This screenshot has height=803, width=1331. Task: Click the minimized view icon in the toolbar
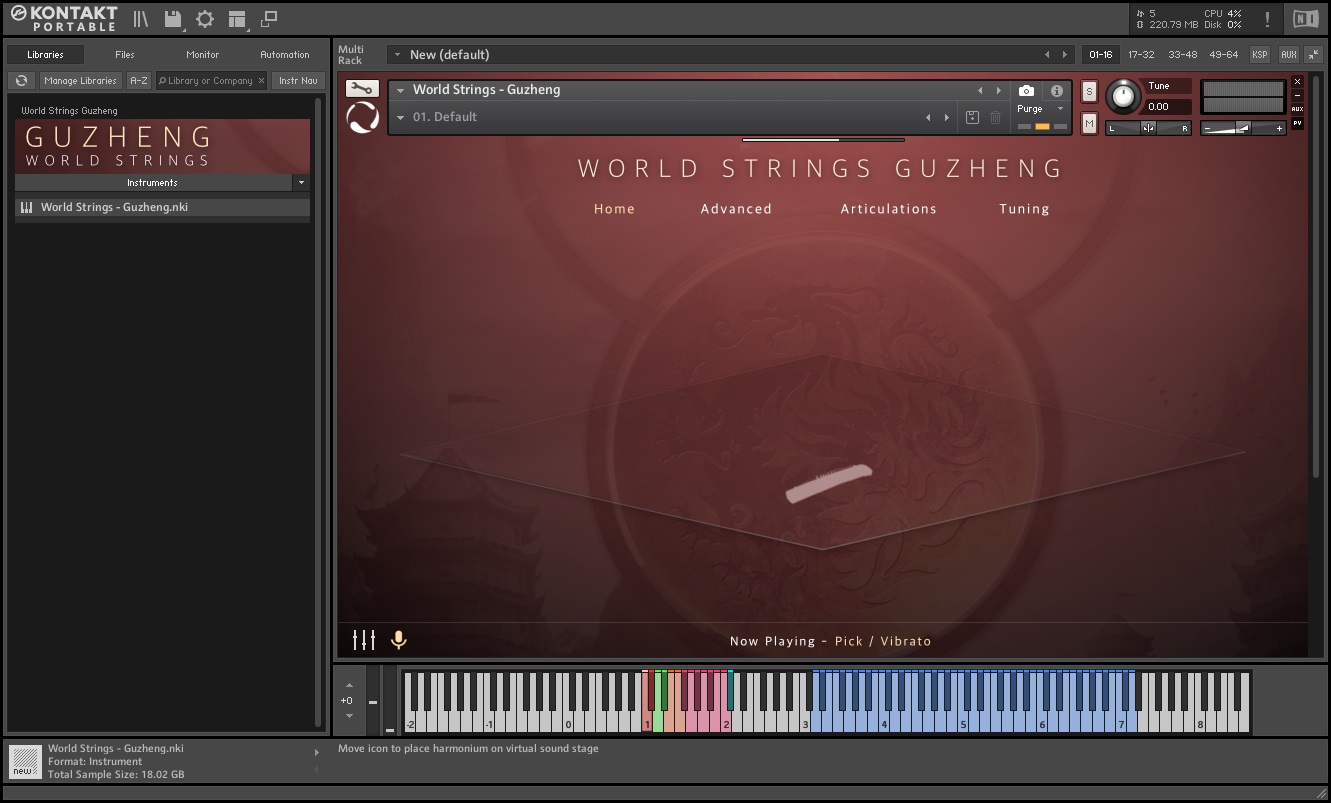coord(269,19)
